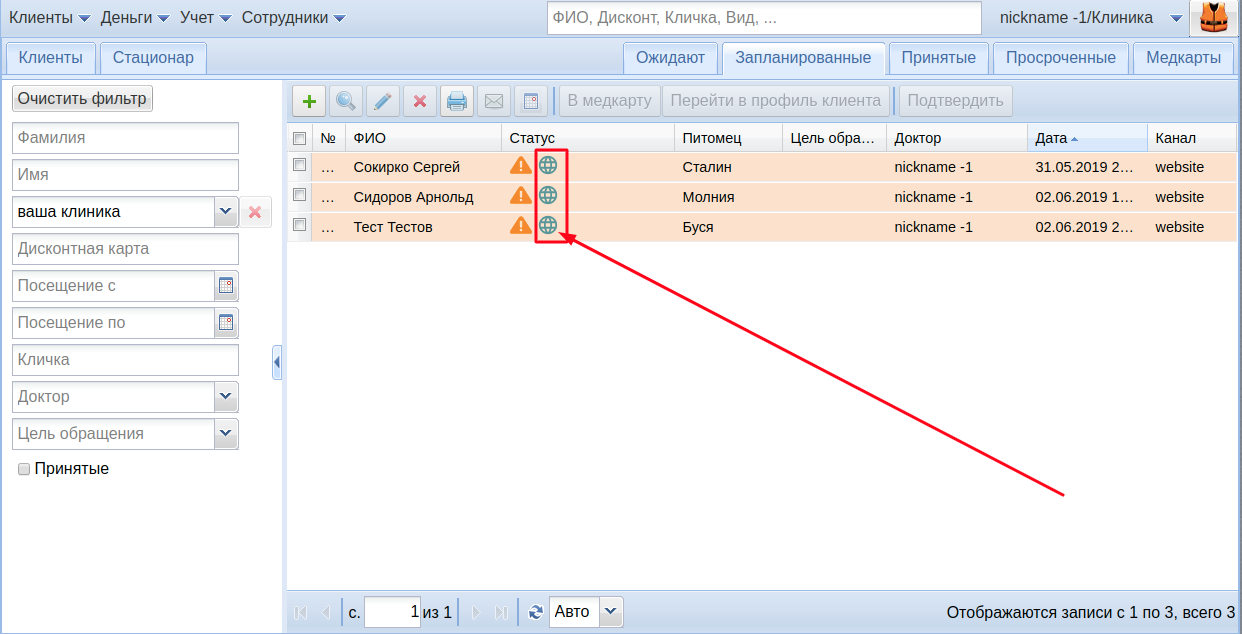Select the Сидоров Арнольд row checkbox
Screen dimensions: 1242x634
pyautogui.click(x=299, y=195)
